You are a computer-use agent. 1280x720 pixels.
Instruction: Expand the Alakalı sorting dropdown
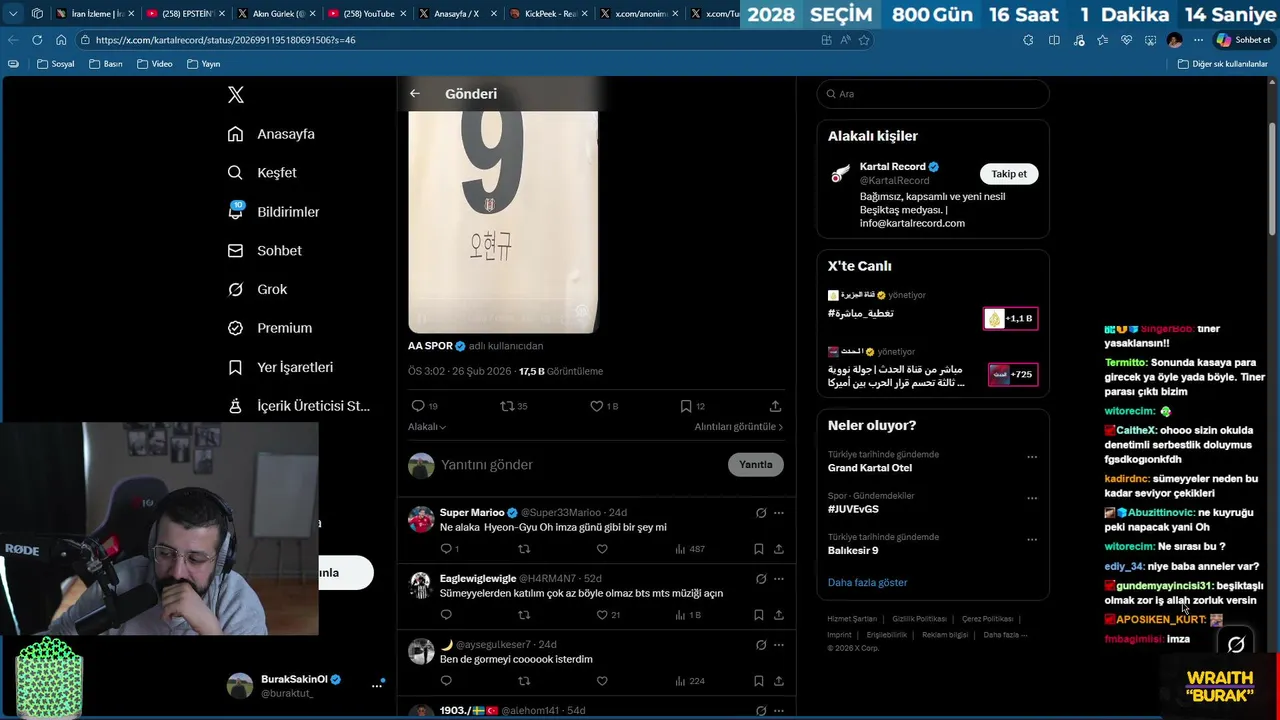[427, 427]
